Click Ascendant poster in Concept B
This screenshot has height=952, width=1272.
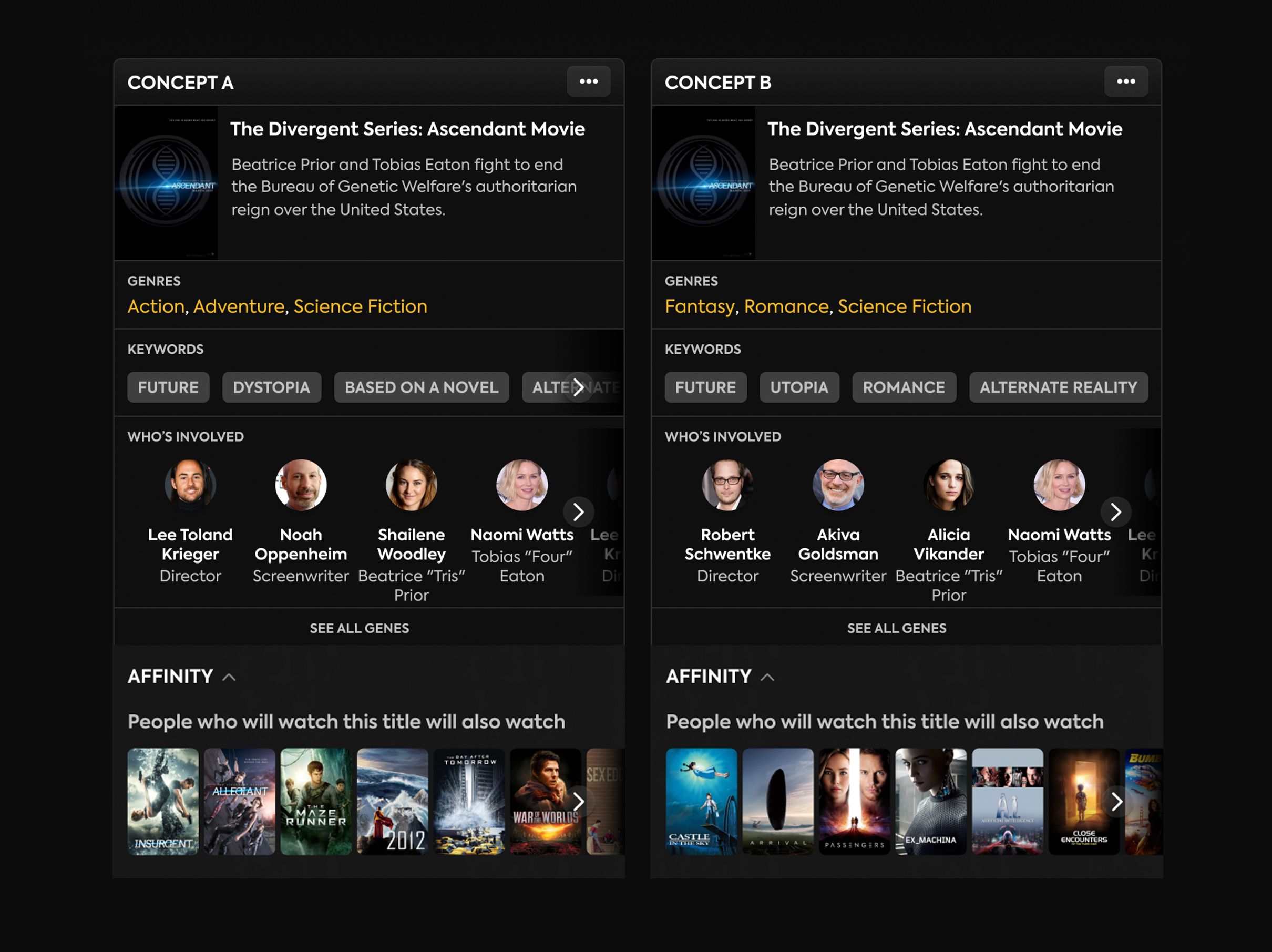point(703,182)
